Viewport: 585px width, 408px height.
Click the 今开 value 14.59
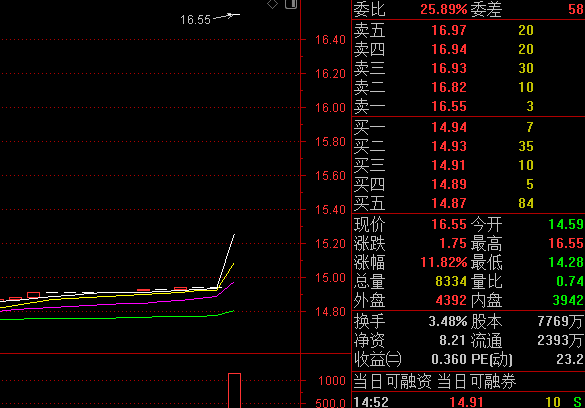pos(566,225)
